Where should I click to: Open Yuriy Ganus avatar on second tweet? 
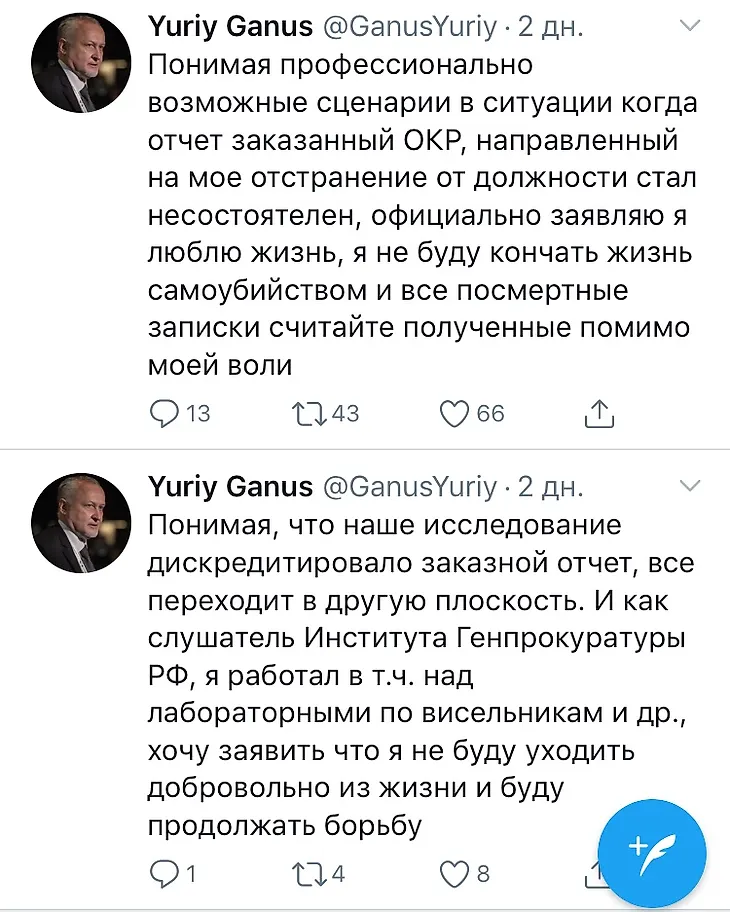coord(81,523)
